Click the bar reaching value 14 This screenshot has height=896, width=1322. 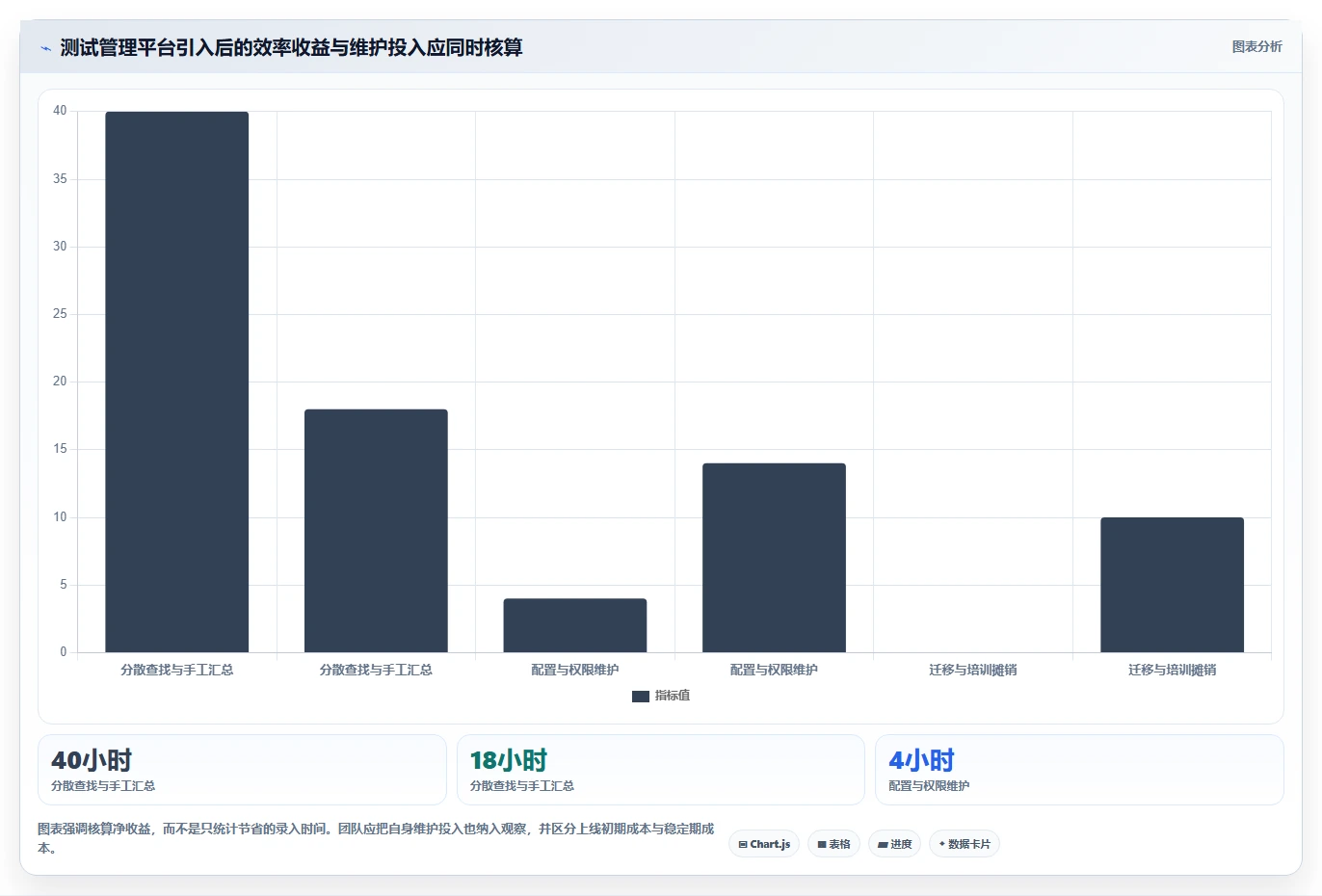point(774,558)
